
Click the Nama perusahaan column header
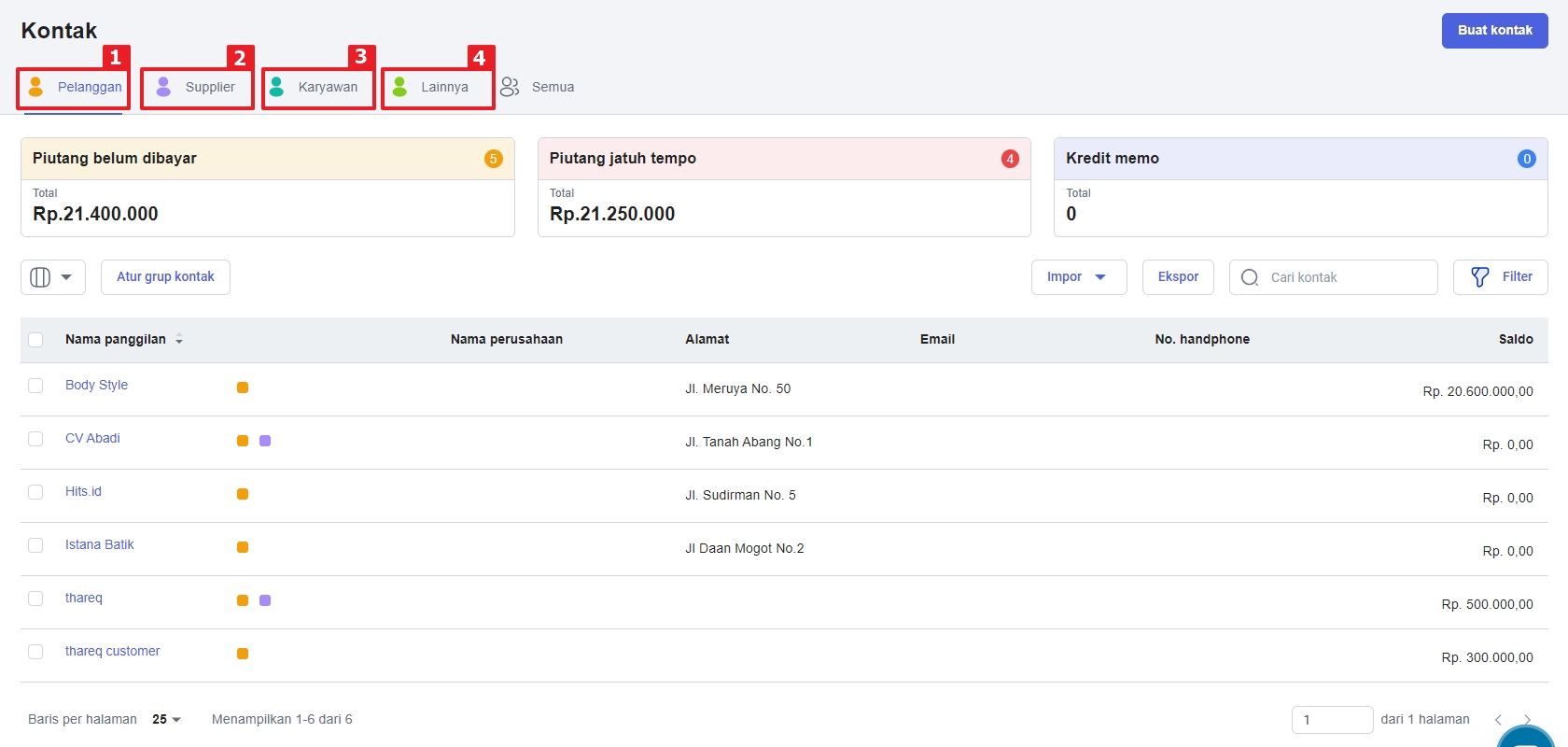507,339
